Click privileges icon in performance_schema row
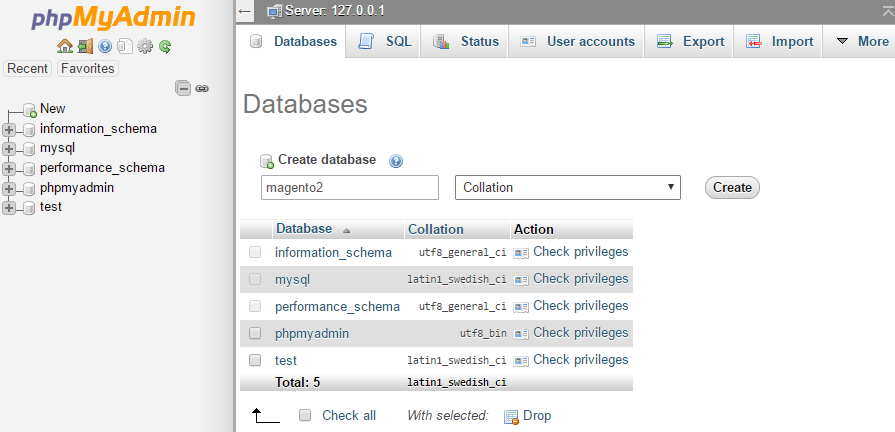This screenshot has width=895, height=432. [x=521, y=306]
